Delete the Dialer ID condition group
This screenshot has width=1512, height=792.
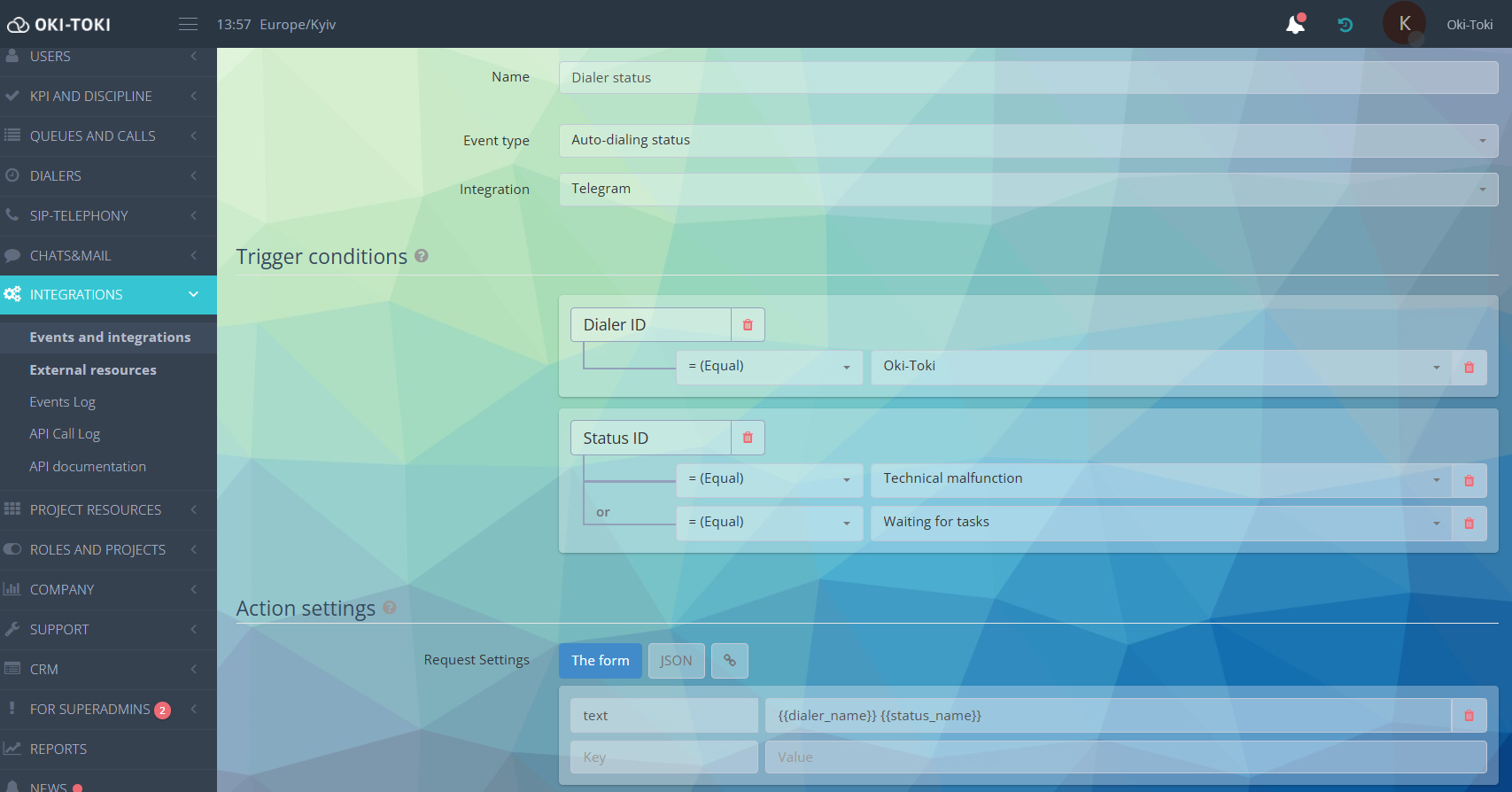tap(748, 325)
